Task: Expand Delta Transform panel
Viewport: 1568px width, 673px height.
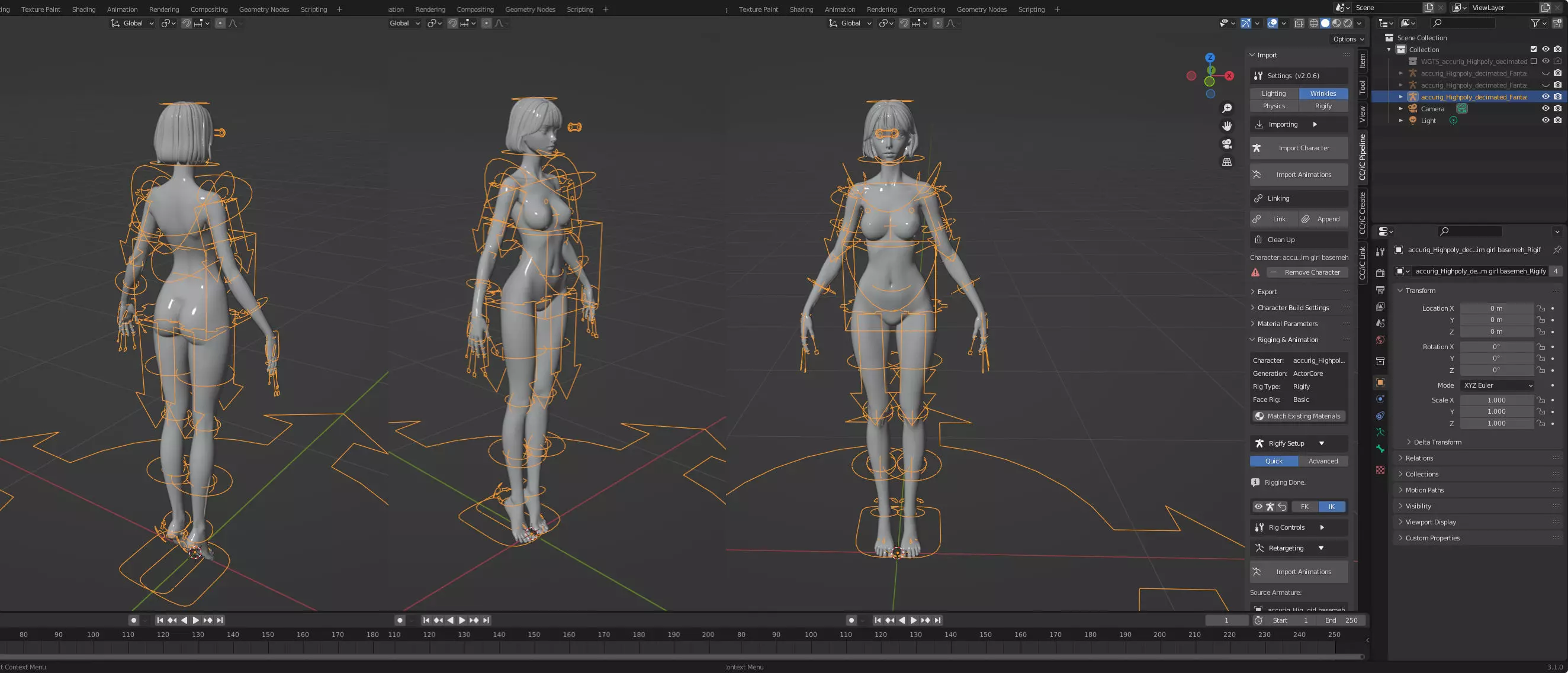Action: (1436, 442)
